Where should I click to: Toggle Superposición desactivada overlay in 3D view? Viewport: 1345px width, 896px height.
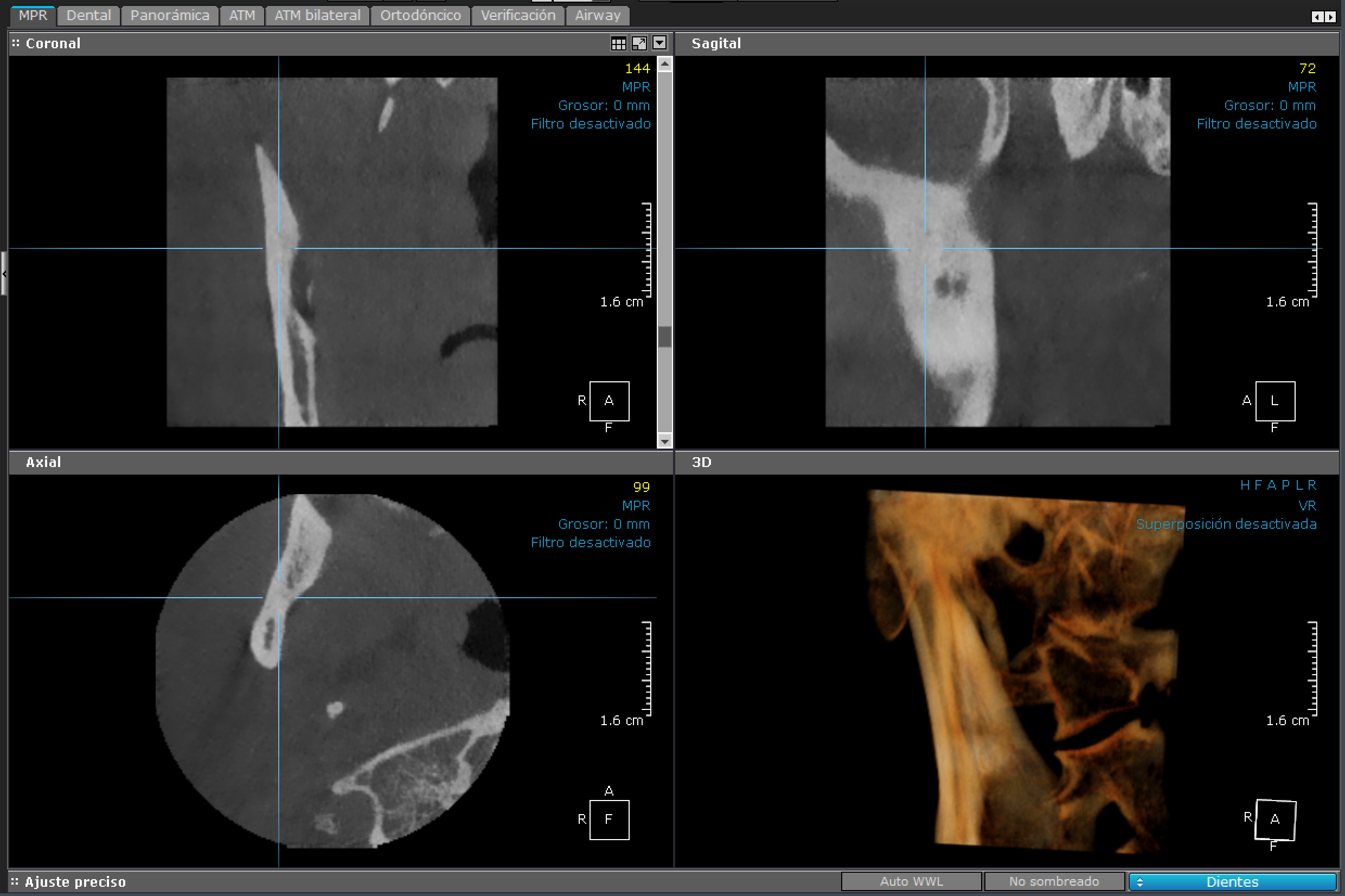[x=1226, y=524]
